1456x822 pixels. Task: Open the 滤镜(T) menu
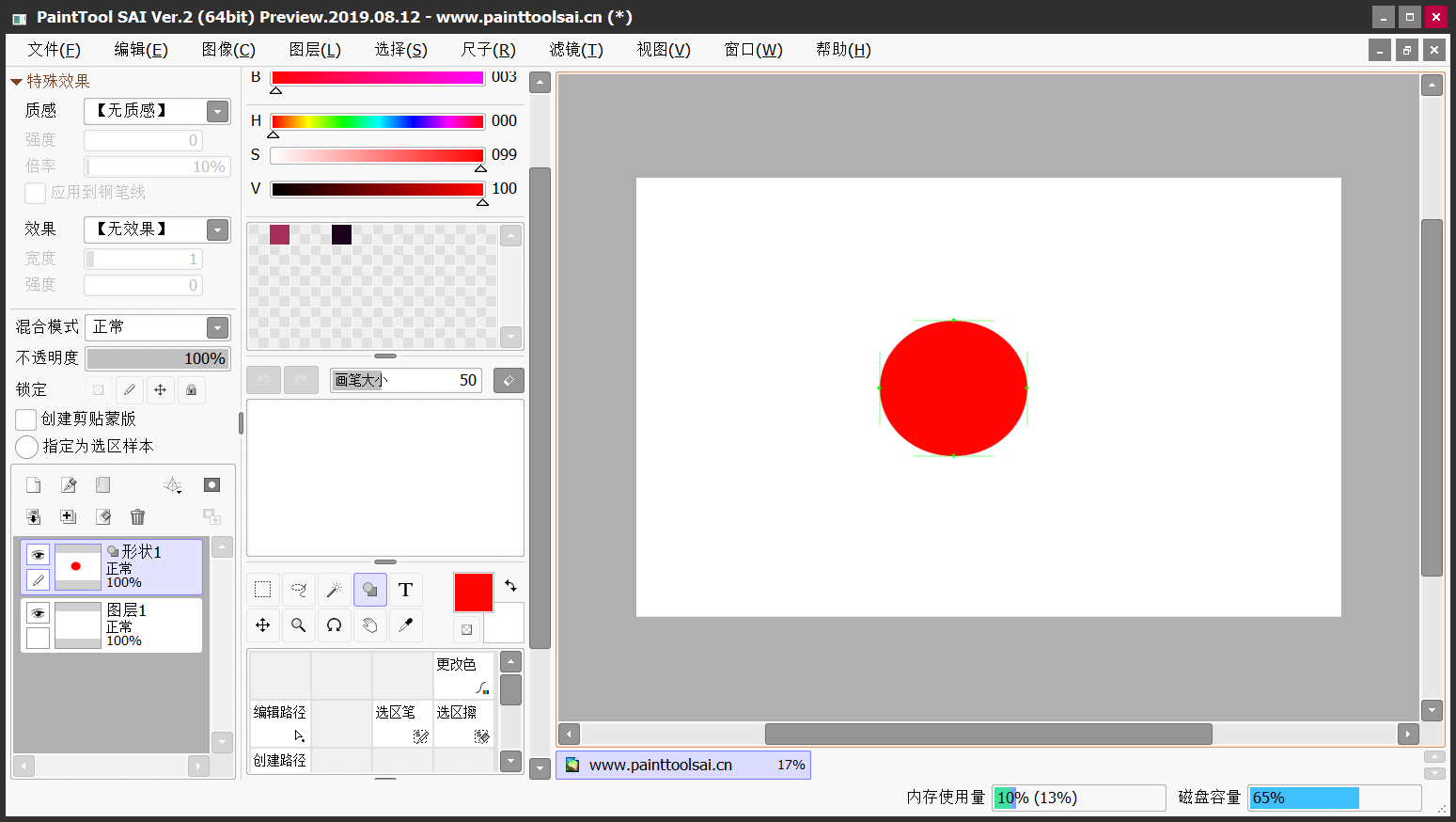576,50
